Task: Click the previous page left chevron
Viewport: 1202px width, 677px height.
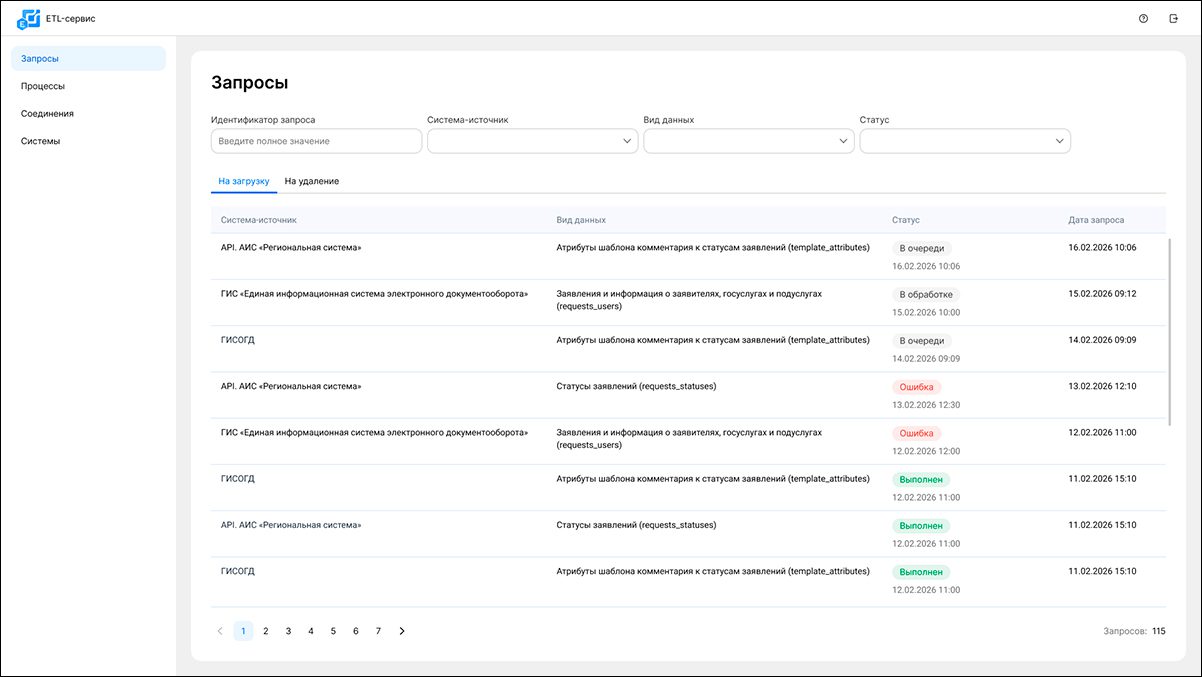Action: coord(220,631)
